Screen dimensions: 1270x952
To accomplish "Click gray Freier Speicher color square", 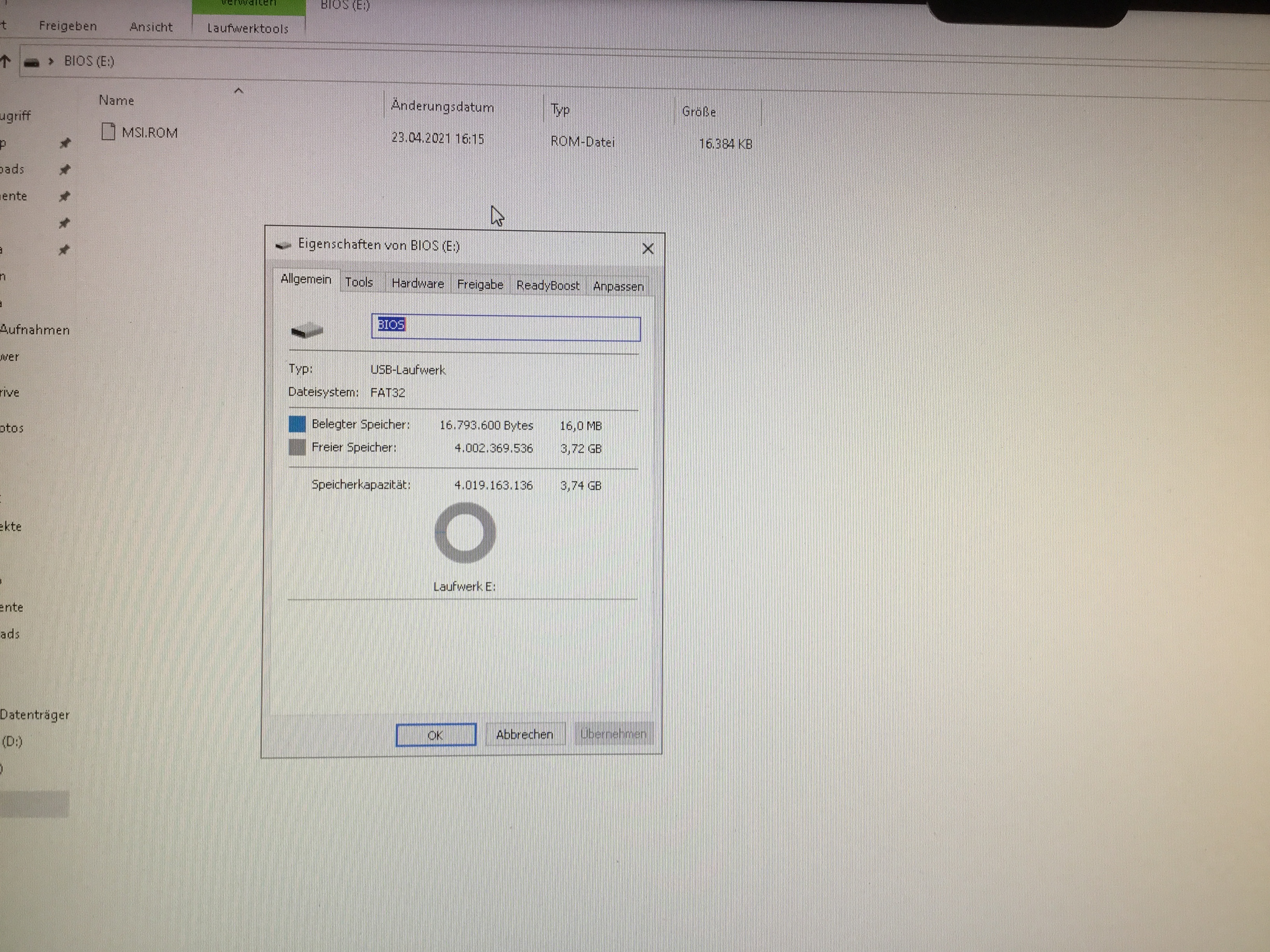I will [297, 448].
